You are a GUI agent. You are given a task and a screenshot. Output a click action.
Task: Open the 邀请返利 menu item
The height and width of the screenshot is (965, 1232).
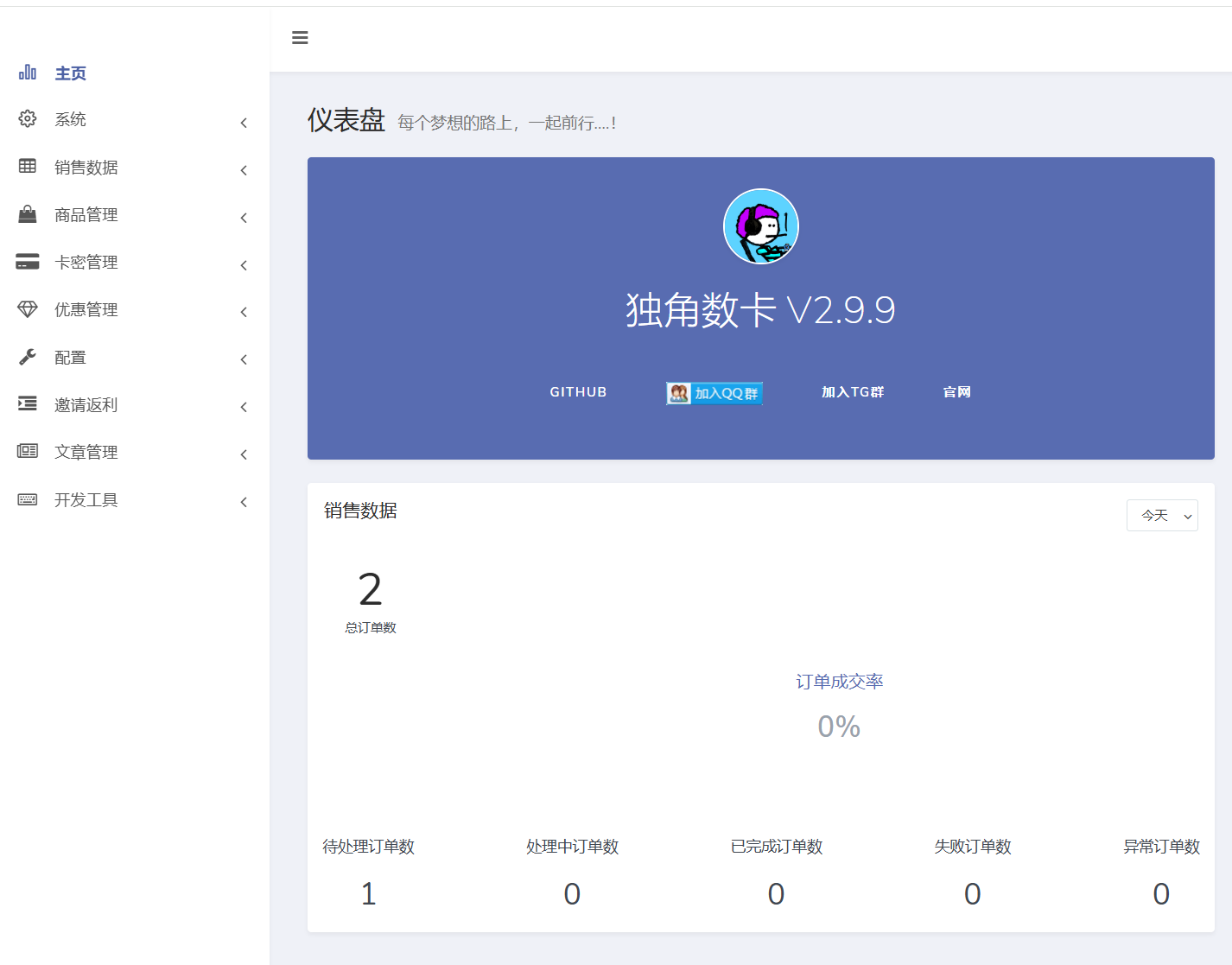[86, 404]
